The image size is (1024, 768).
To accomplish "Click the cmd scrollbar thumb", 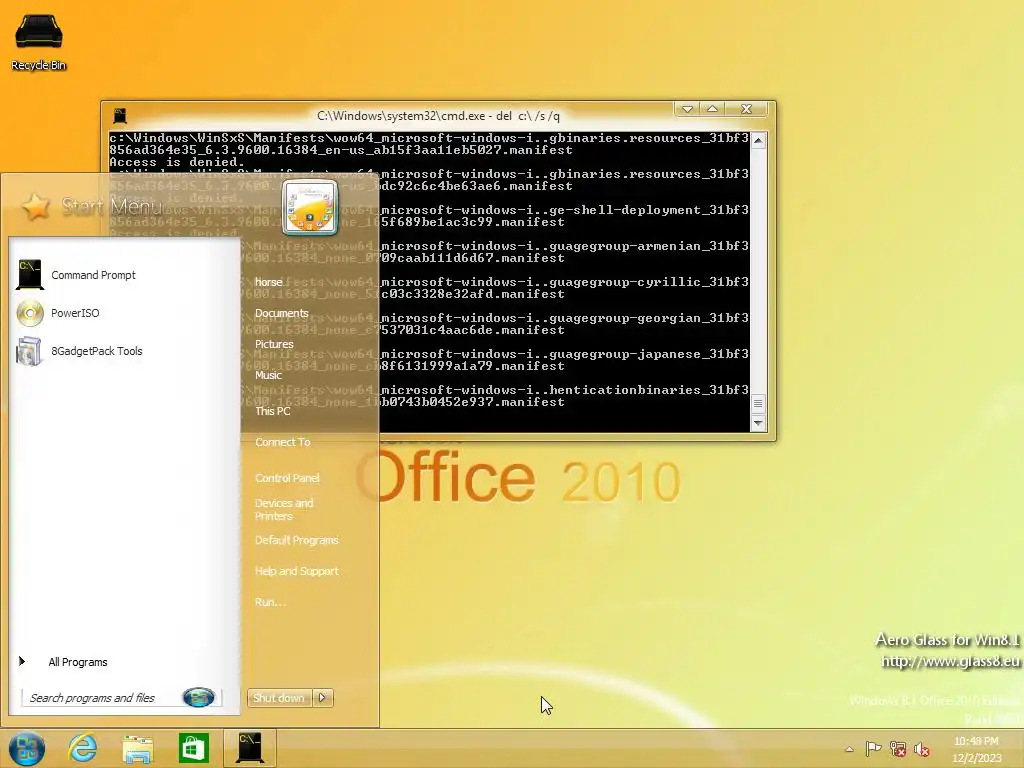I will [x=758, y=404].
